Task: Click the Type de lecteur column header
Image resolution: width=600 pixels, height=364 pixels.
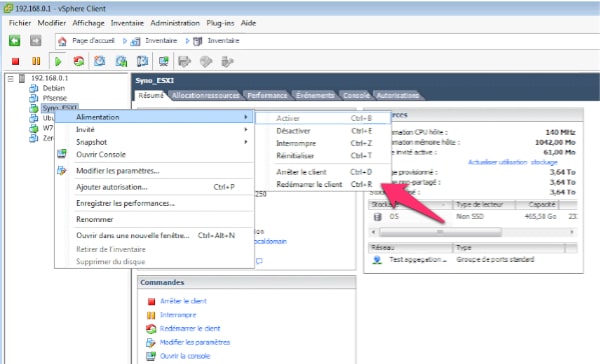Action: coord(484,205)
